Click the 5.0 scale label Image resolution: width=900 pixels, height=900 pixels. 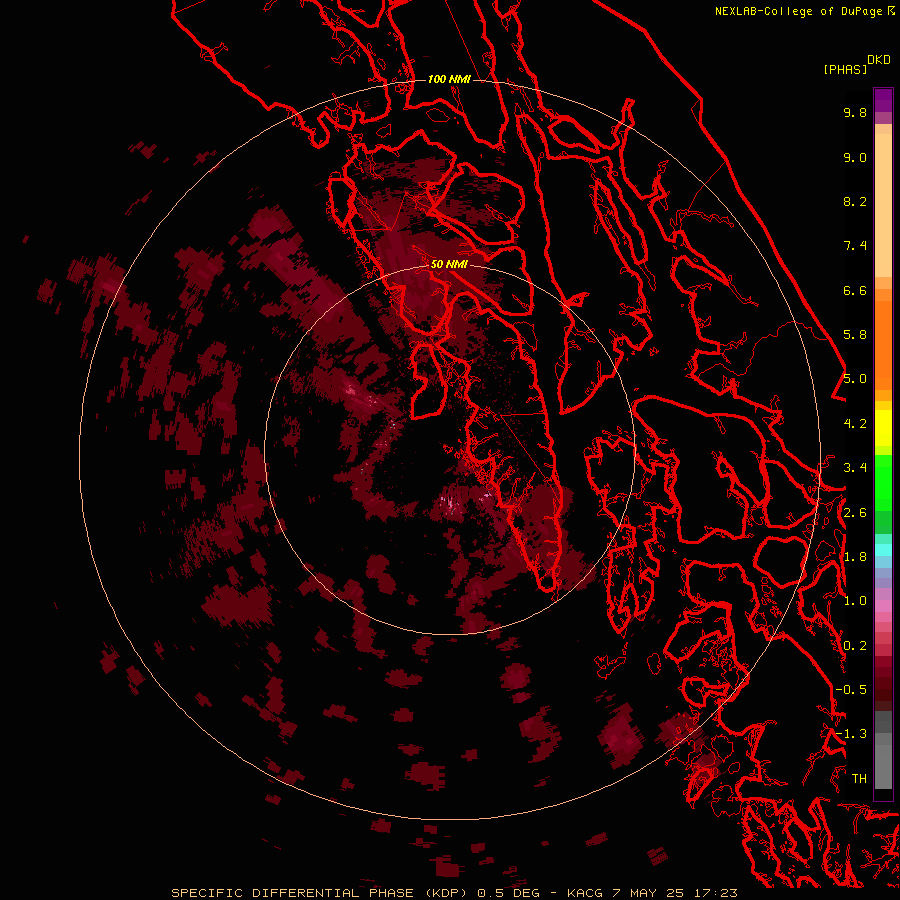point(855,379)
